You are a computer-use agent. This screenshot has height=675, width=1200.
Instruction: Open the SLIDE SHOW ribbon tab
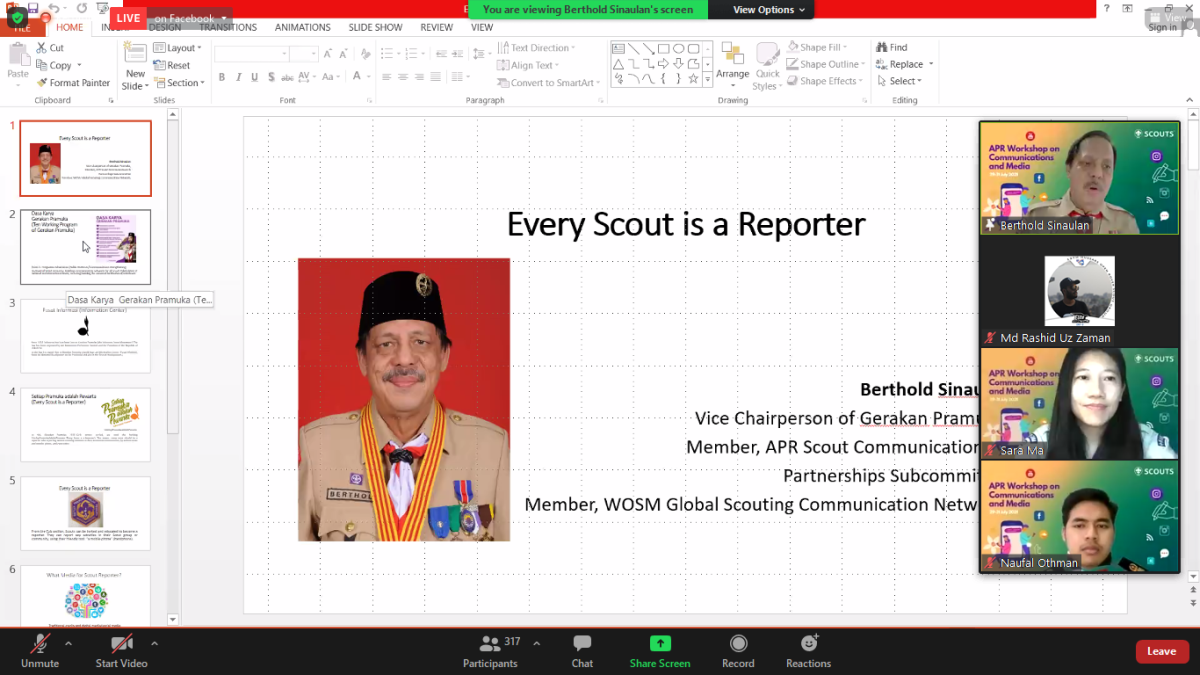tap(375, 27)
